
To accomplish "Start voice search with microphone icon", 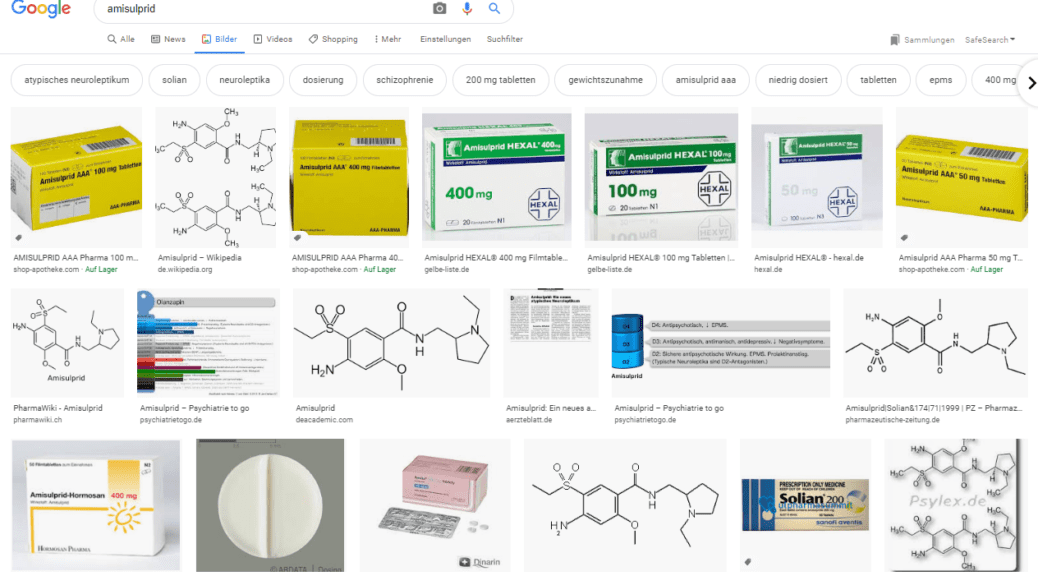I will [x=467, y=9].
